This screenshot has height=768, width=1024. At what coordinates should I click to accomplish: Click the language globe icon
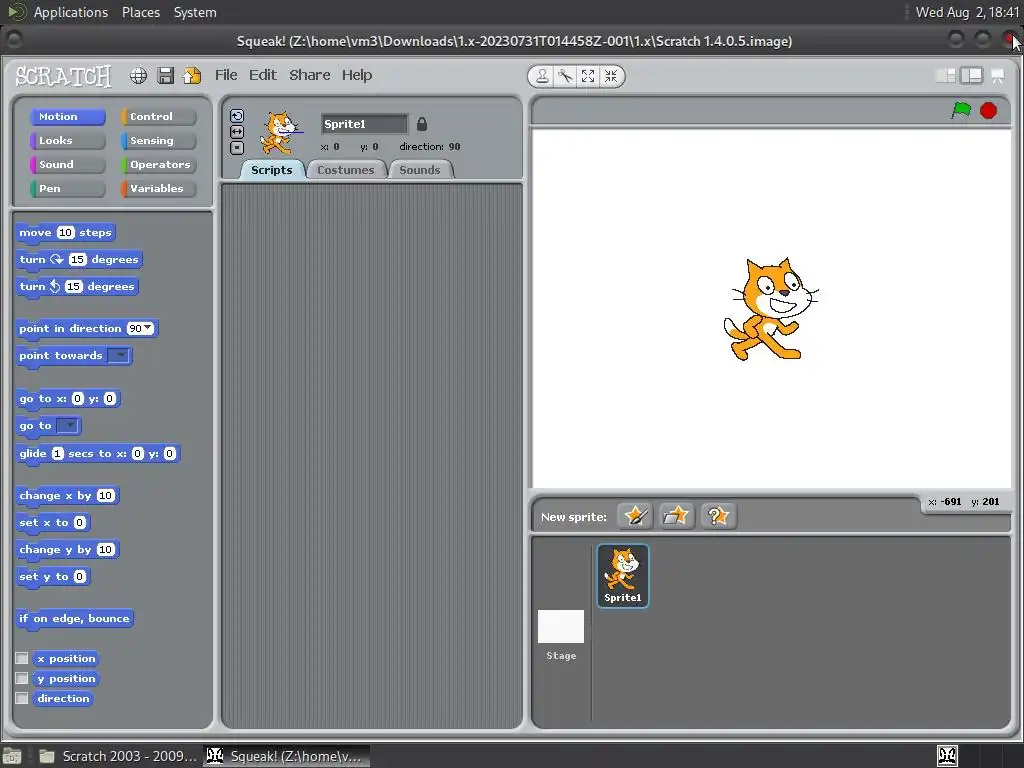point(138,76)
